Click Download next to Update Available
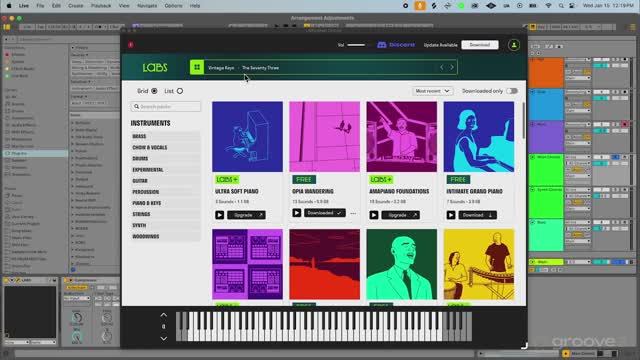 (480, 45)
